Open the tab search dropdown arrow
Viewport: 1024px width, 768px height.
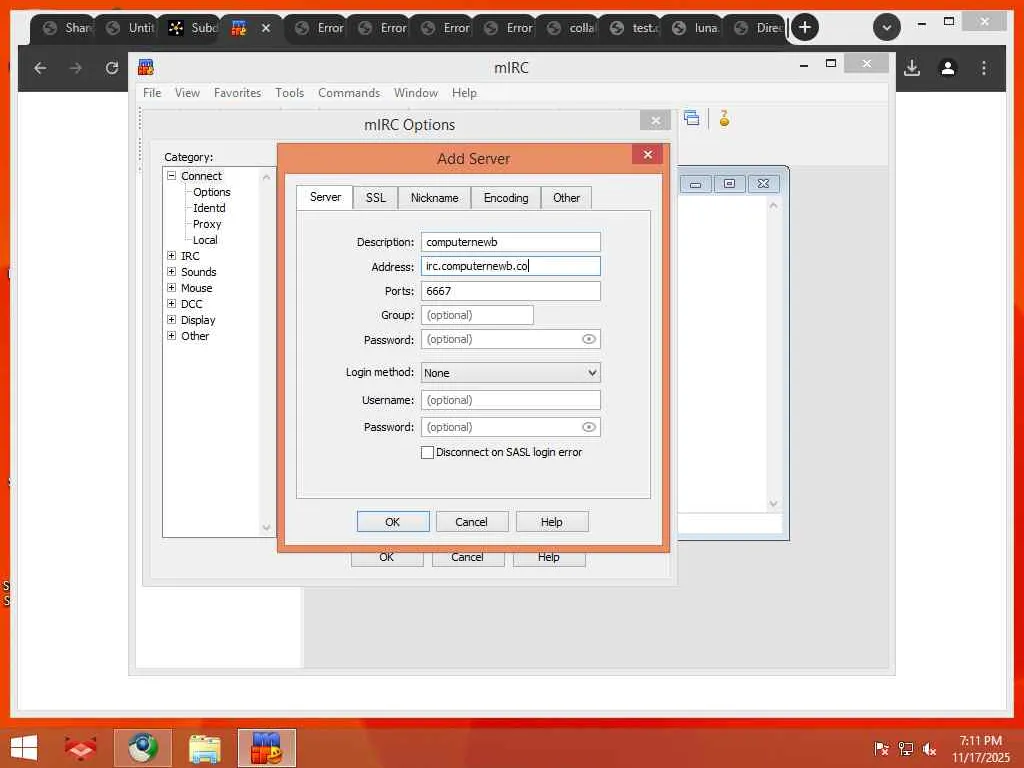(x=887, y=27)
